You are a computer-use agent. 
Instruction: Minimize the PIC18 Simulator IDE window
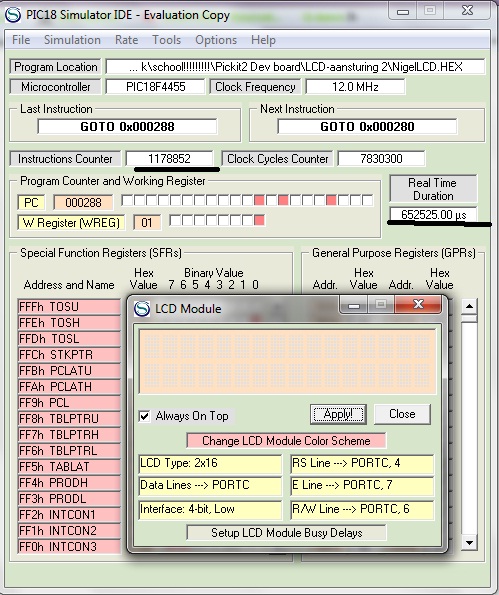403,11
